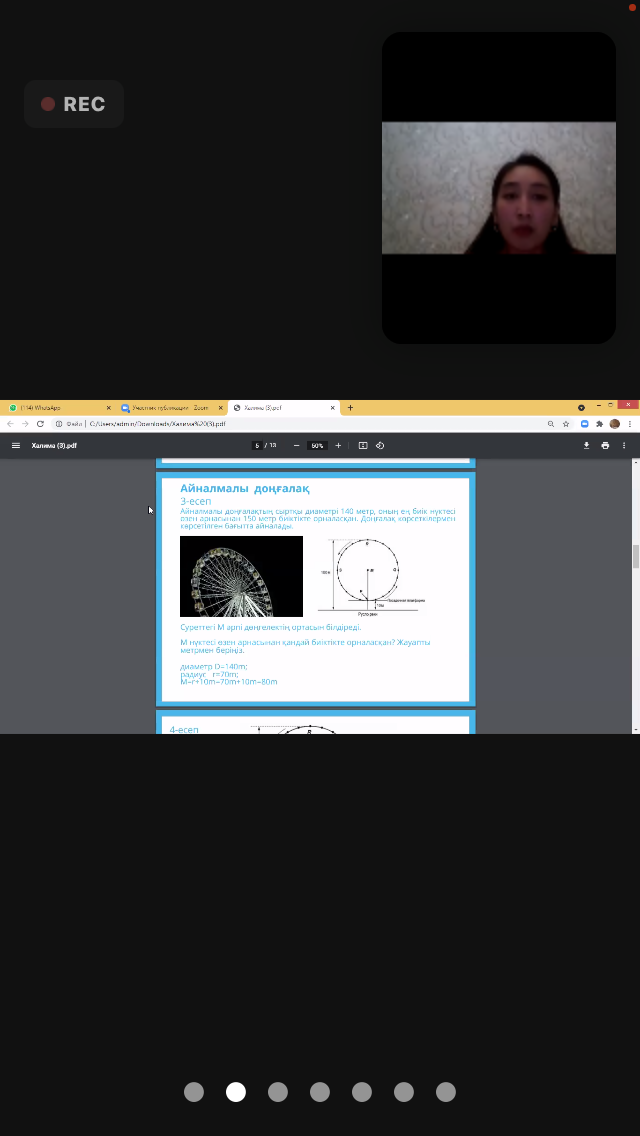Open the Chrome extensions puzzle icon
Screen dimensions: 640x1136
click(599, 424)
